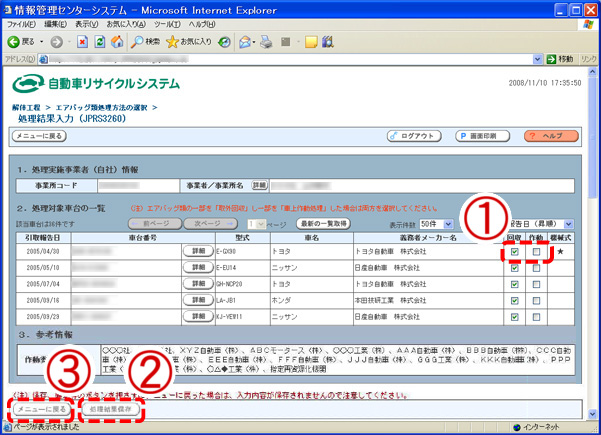The image size is (601, 435).
Task: Click the History/media toolbar icon
Action: pyautogui.click(x=224, y=42)
